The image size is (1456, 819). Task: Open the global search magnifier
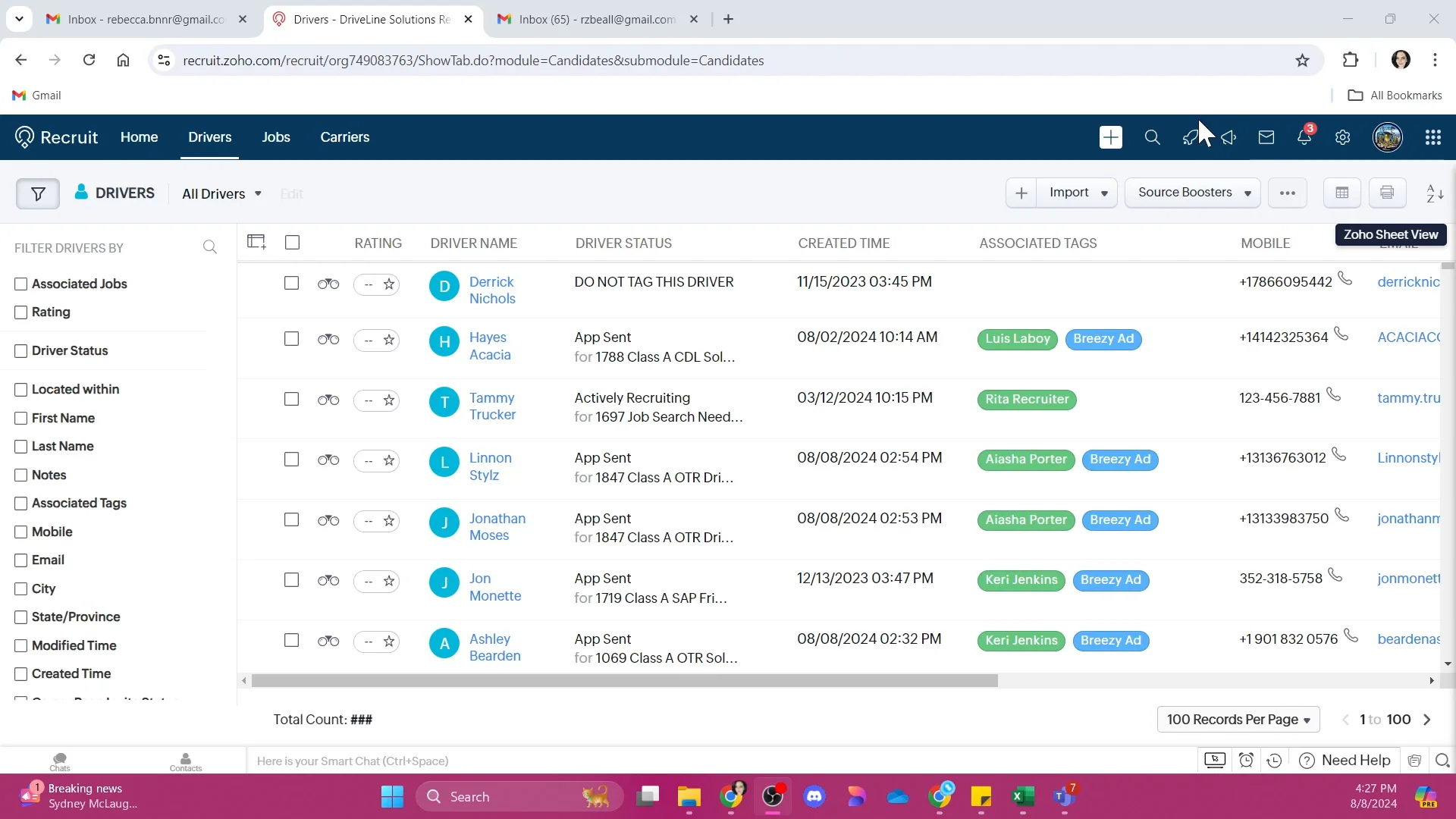1152,137
